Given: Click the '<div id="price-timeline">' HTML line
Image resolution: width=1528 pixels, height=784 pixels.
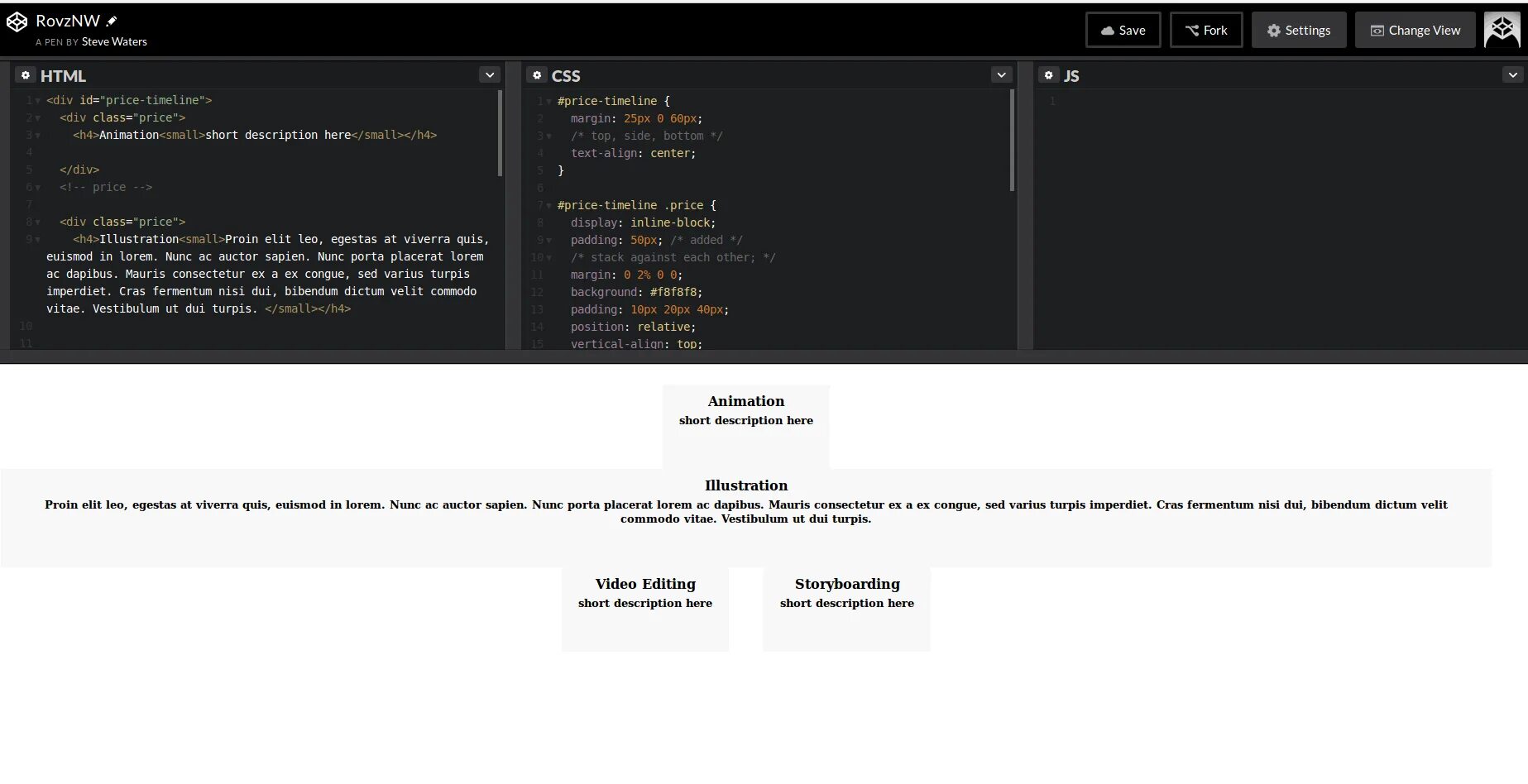Looking at the screenshot, I should coord(129,100).
